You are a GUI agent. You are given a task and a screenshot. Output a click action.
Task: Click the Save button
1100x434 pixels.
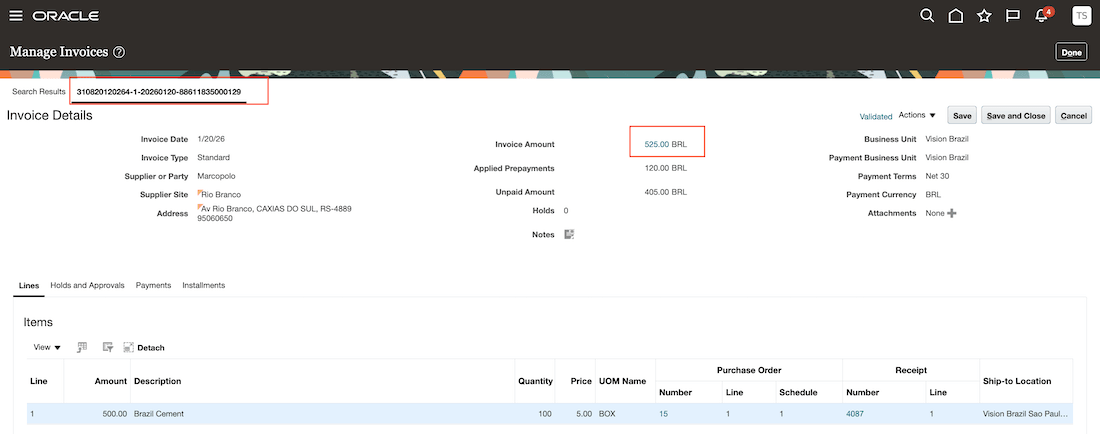pos(962,116)
